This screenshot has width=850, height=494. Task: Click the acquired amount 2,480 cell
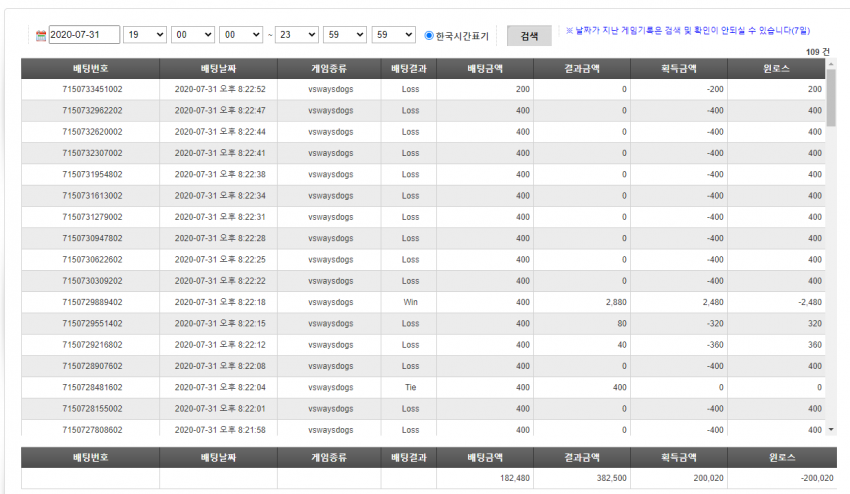pos(713,302)
